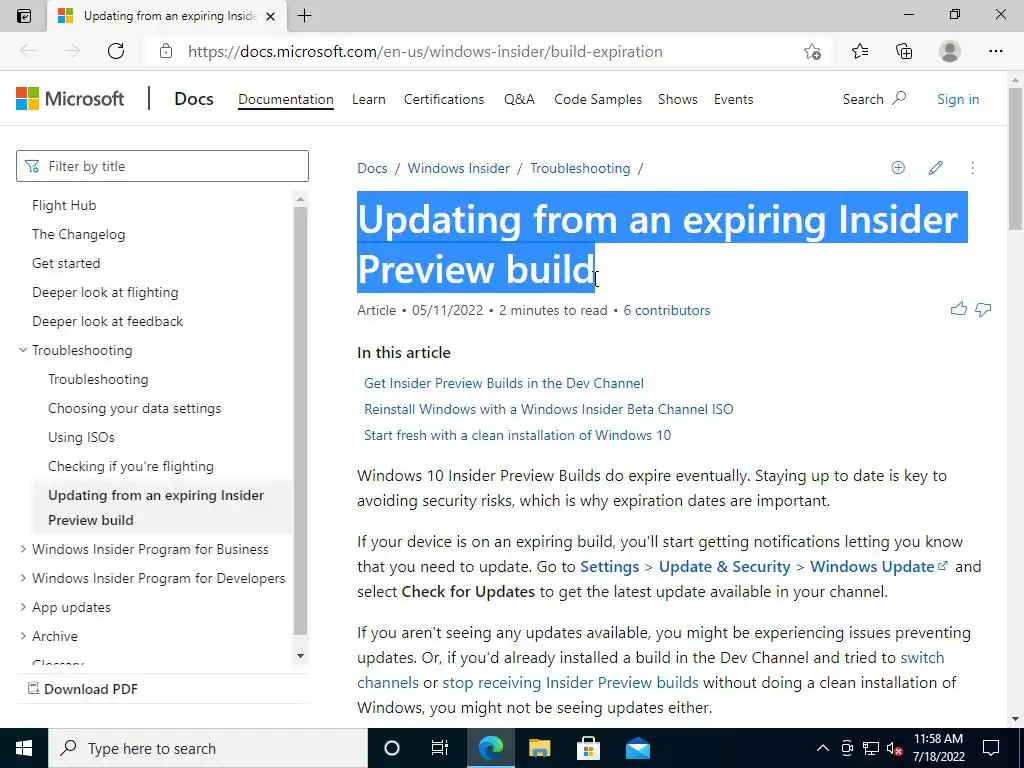This screenshot has width=1024, height=768.
Task: Click the Save to collection plus icon
Action: click(898, 168)
